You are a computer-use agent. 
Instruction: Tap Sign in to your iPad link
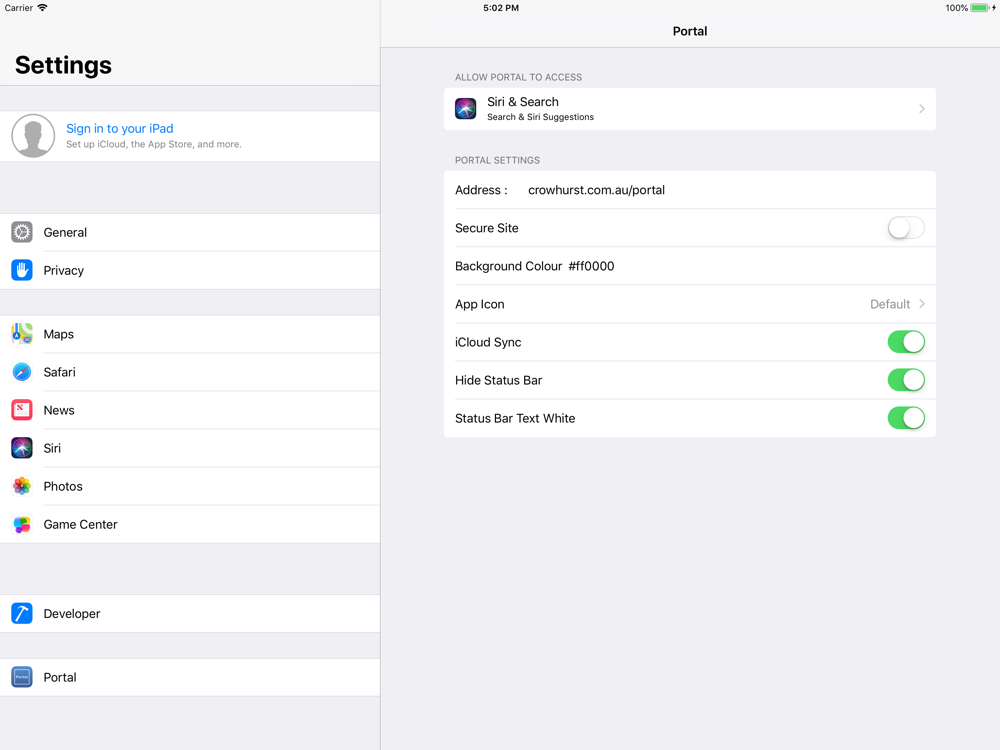120,128
